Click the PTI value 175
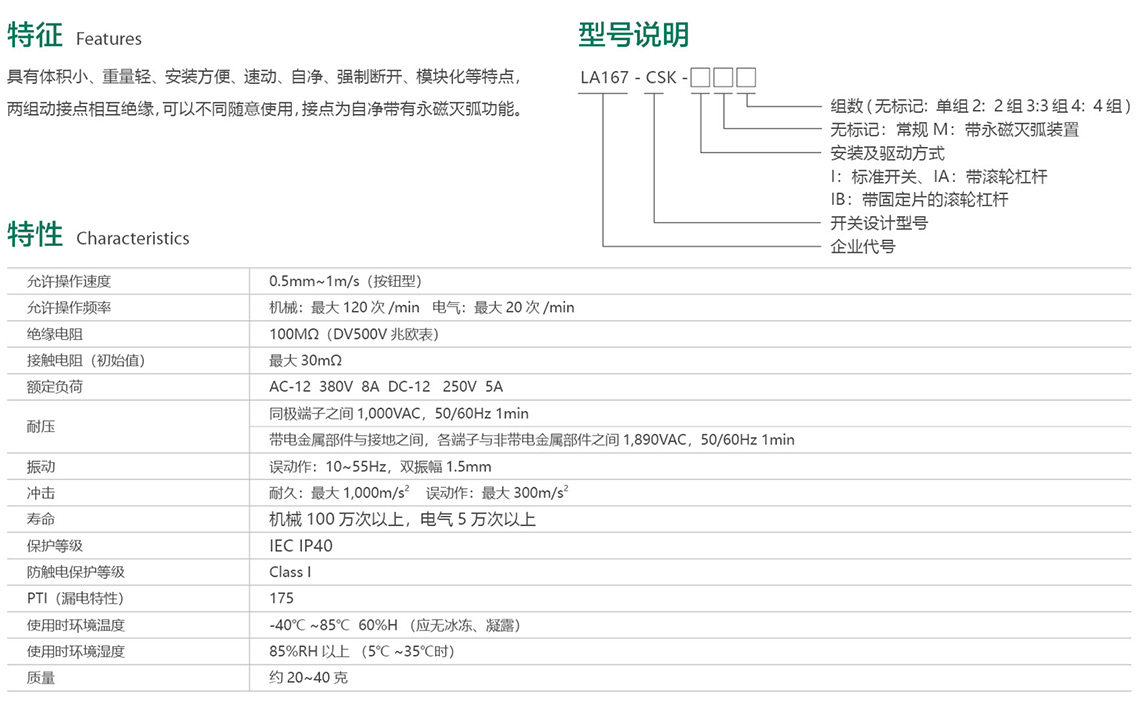Screen dimensions: 1140x708 tap(281, 598)
